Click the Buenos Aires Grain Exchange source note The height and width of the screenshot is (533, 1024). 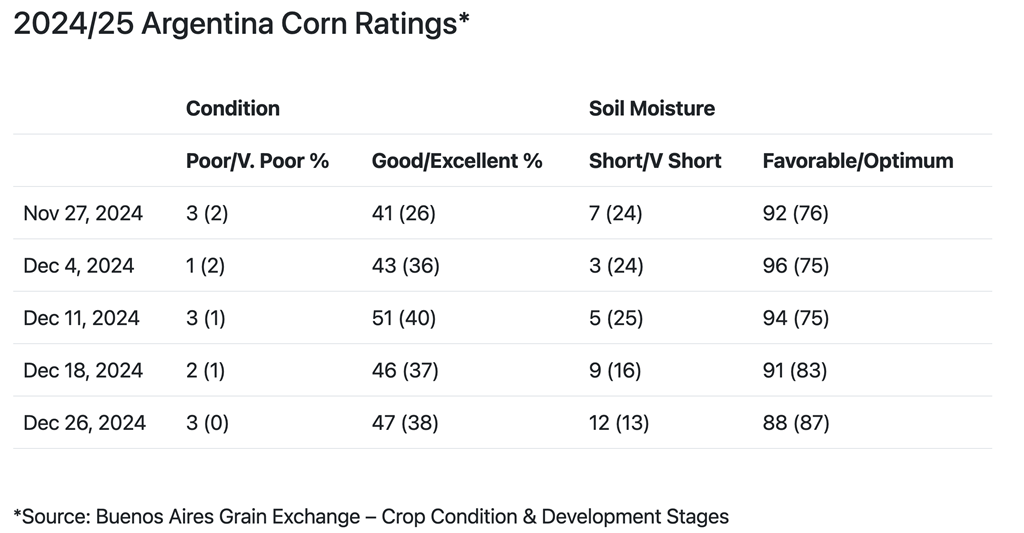pyautogui.click(x=371, y=517)
